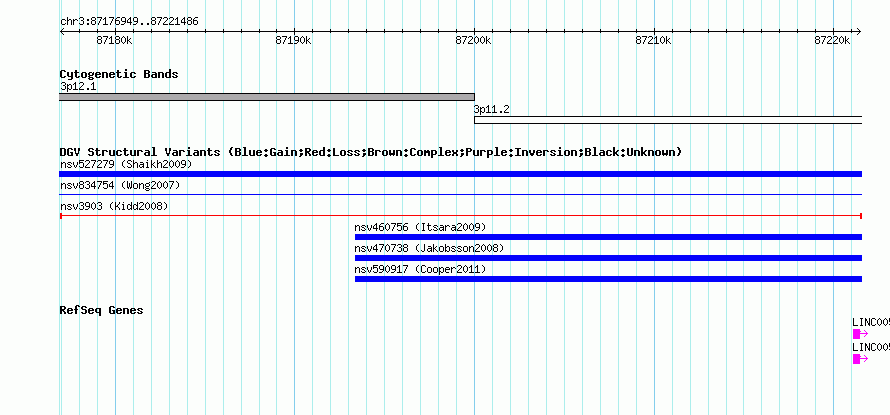
Task: Click the 87180k ruler tick label
Action: (x=114, y=40)
